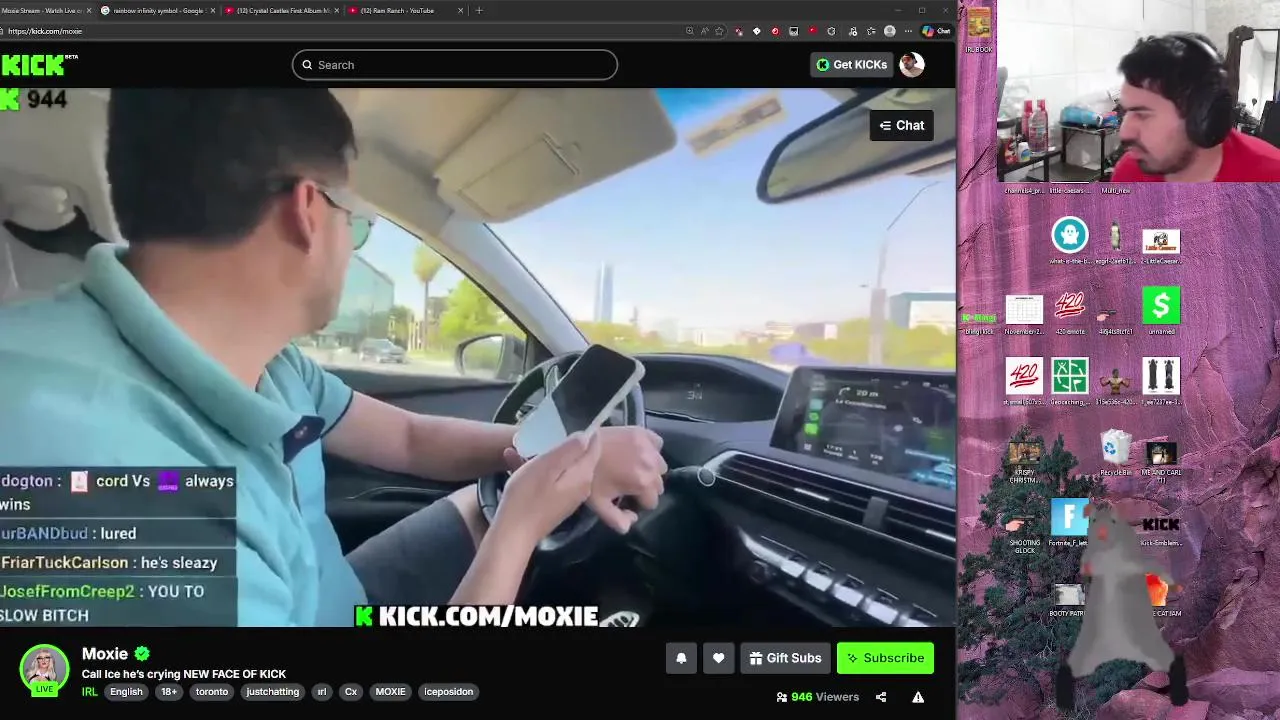Open the Little Caesars image desktop icon
Viewport: 1280px width, 720px height.
(x=1161, y=246)
